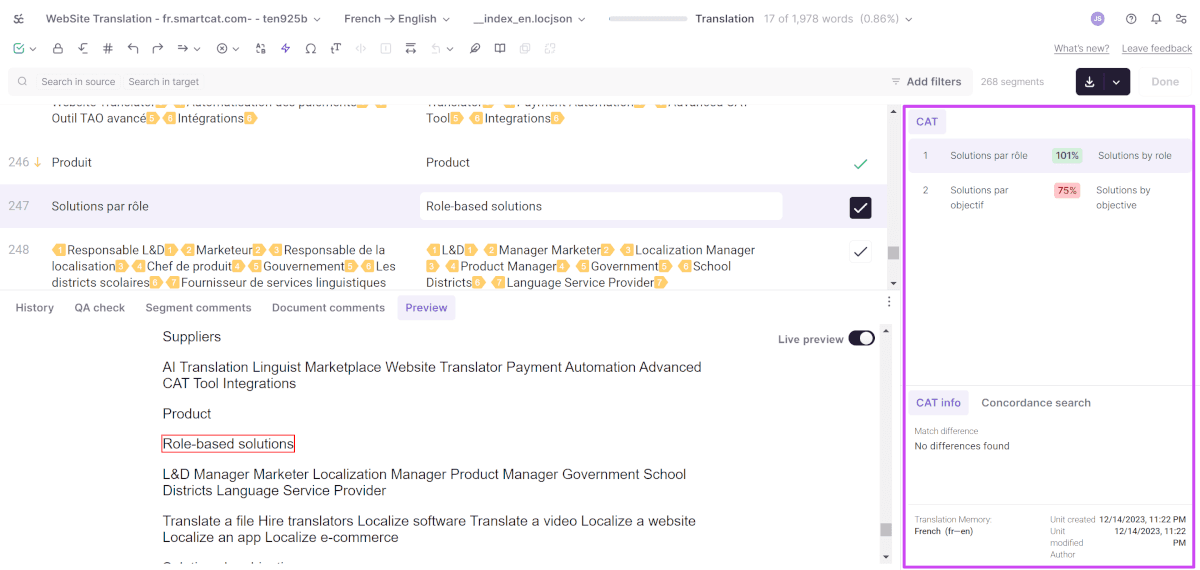1200x570 pixels.
Task: Click the purple lightning bolt icon
Action: click(286, 48)
